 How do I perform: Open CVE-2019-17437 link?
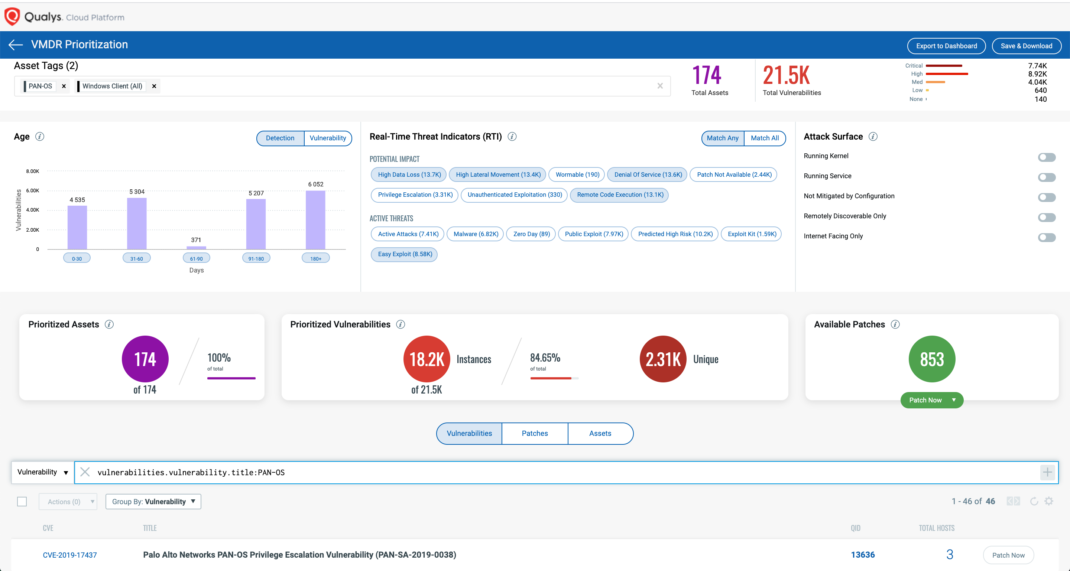pyautogui.click(x=70, y=555)
